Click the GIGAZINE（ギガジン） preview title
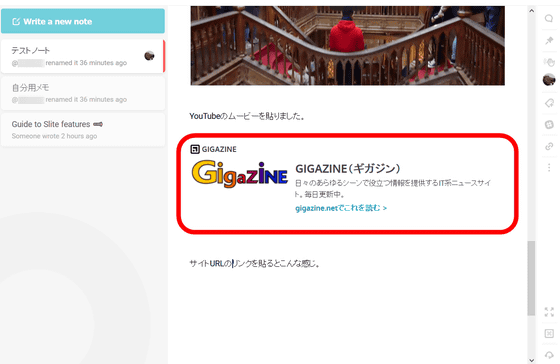This screenshot has height=364, width=560. click(x=348, y=168)
